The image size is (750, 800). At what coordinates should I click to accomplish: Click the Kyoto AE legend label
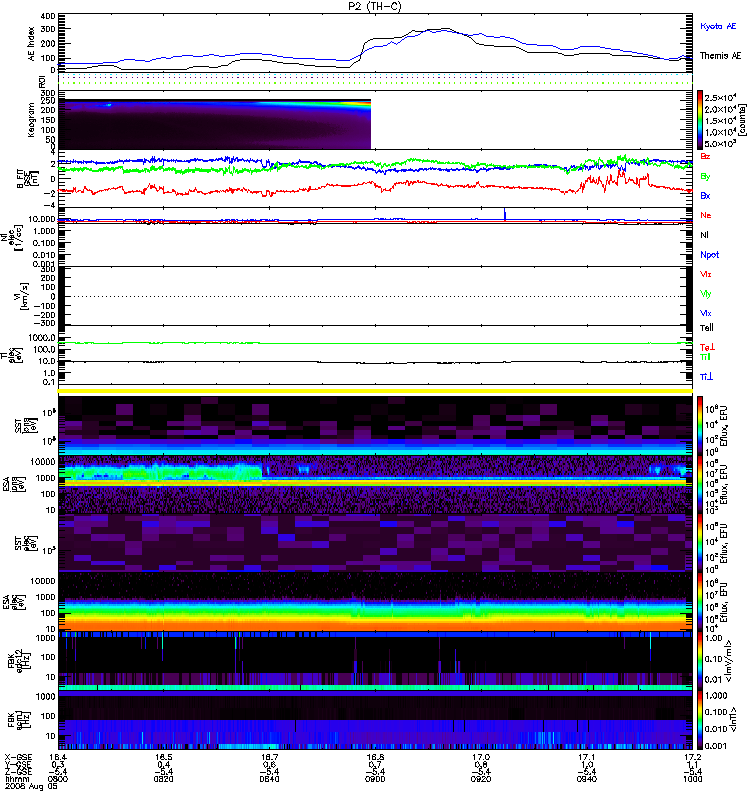pos(718,27)
